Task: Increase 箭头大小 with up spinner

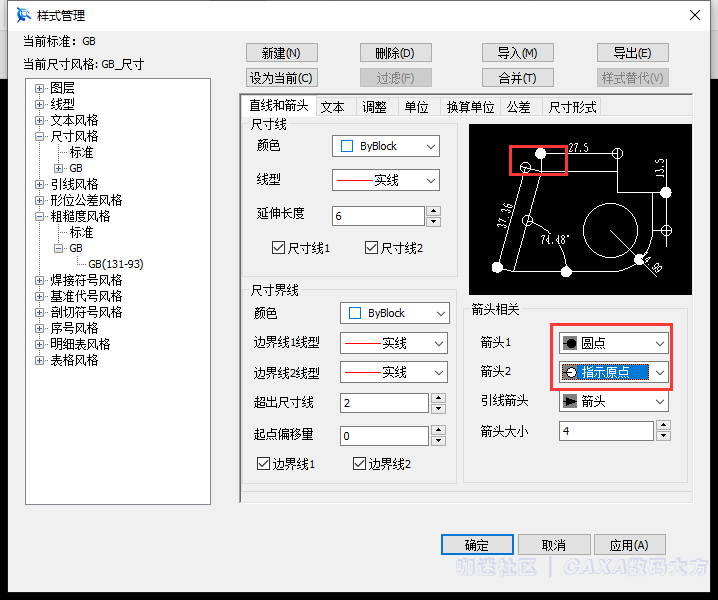Action: pos(664,425)
